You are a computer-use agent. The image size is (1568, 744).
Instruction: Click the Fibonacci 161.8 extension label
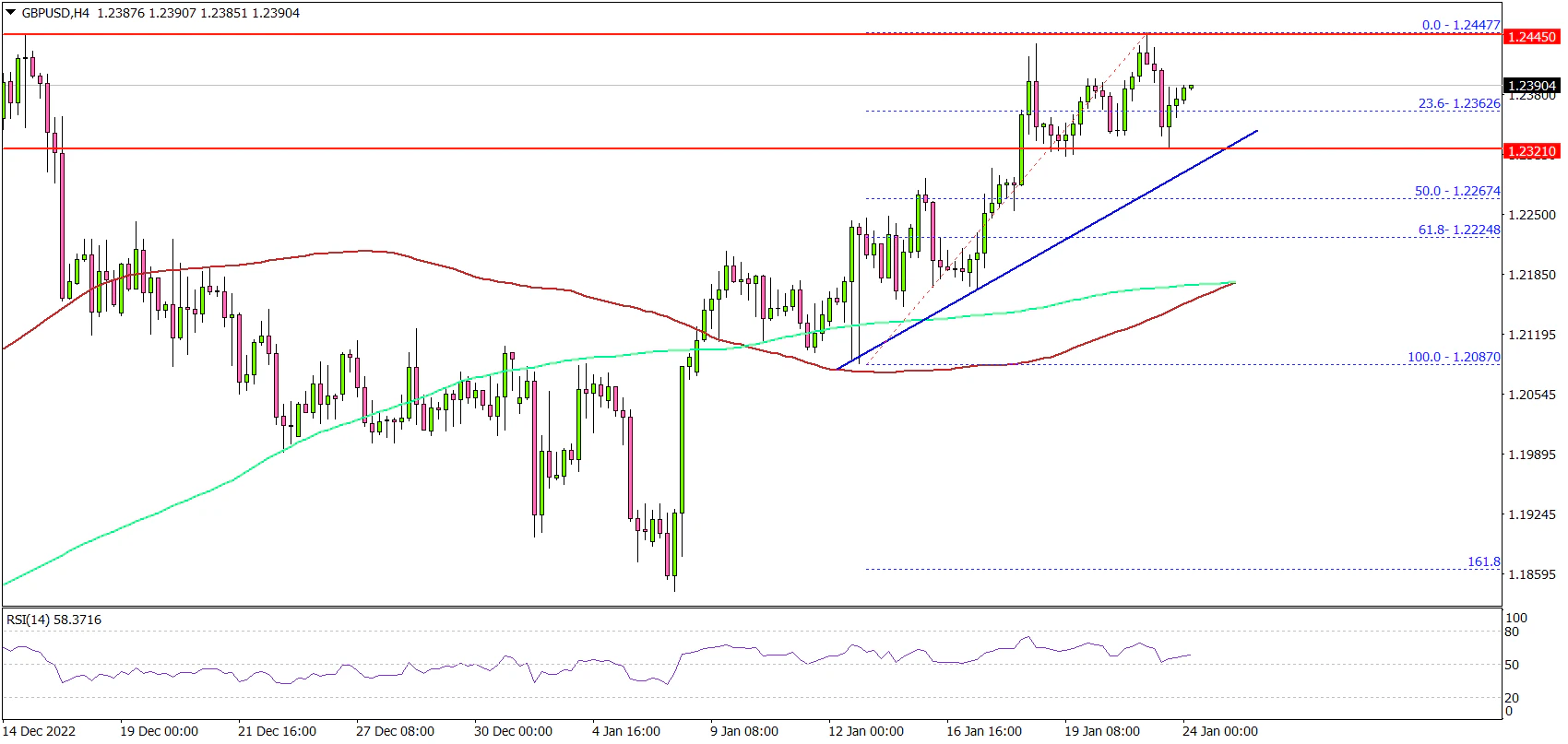1483,561
